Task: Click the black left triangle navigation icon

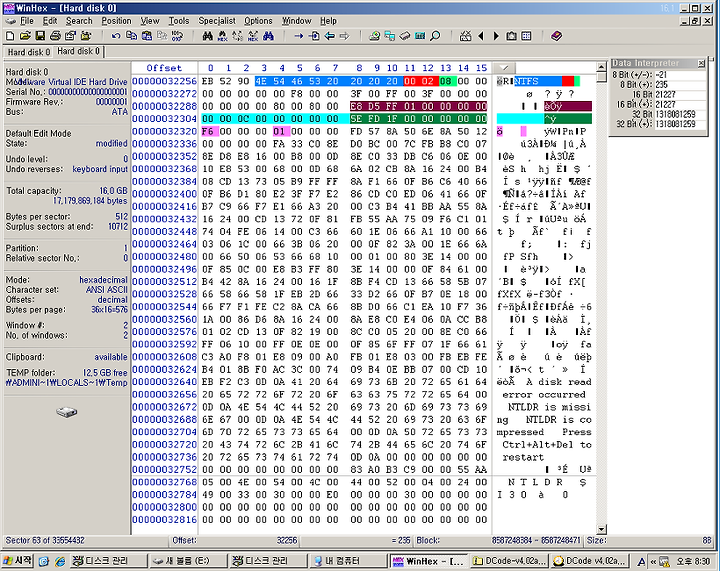Action: click(481, 36)
